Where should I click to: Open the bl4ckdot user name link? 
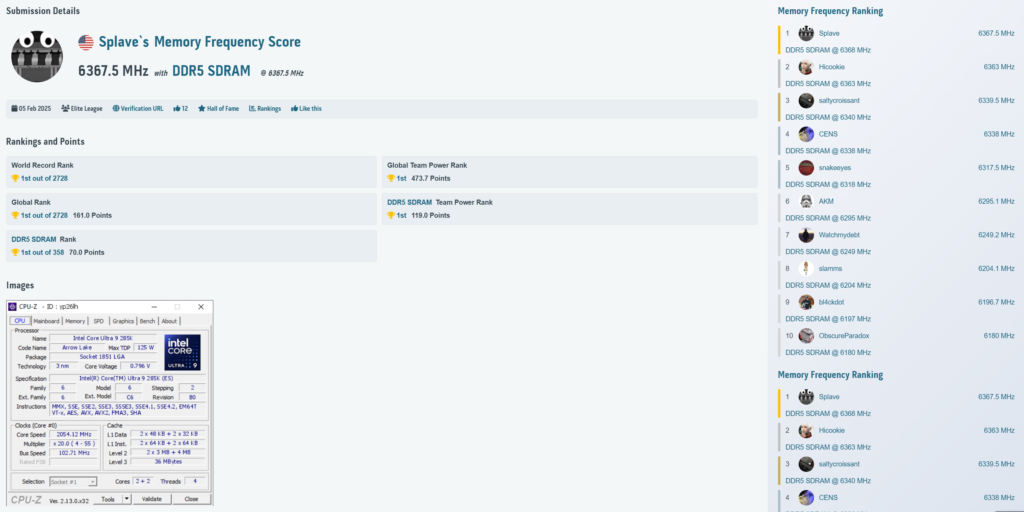831,302
